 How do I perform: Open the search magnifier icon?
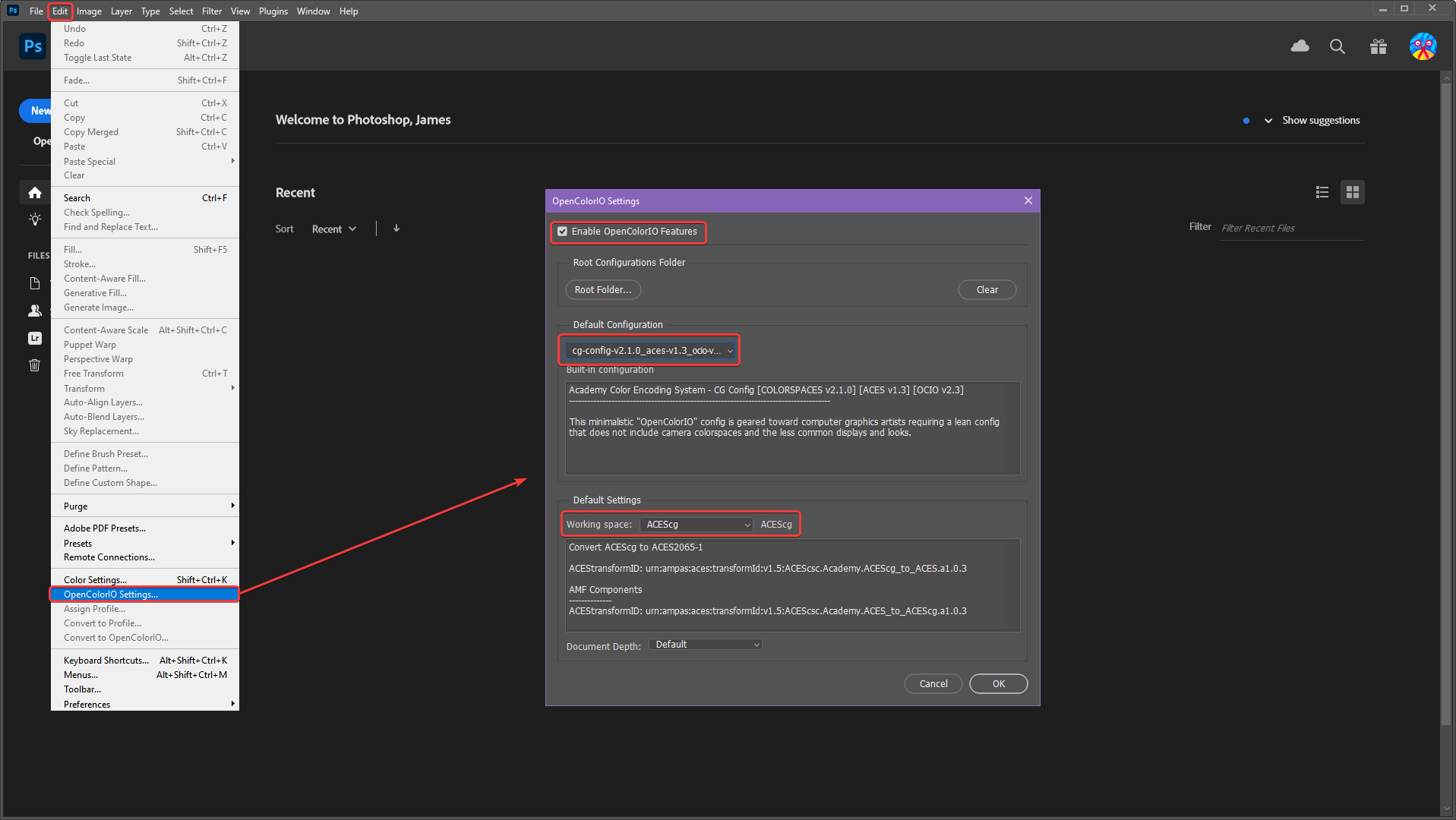pyautogui.click(x=1337, y=46)
